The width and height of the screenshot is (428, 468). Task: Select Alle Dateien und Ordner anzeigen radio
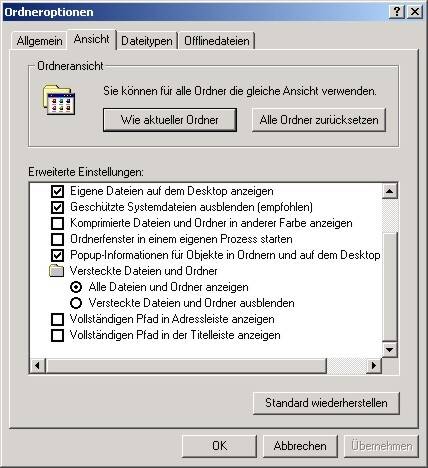tap(76, 287)
